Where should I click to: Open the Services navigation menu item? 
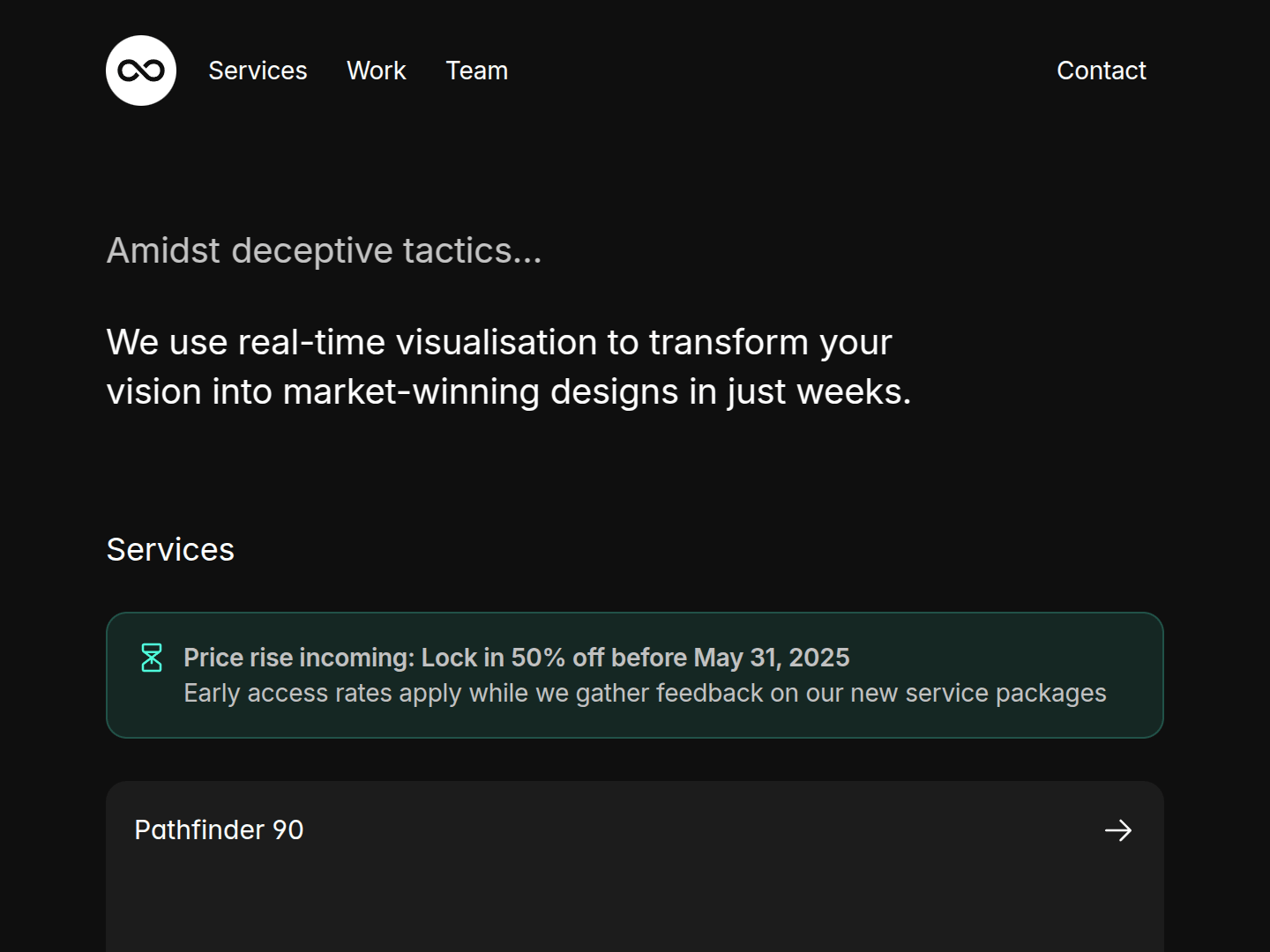[x=258, y=71]
